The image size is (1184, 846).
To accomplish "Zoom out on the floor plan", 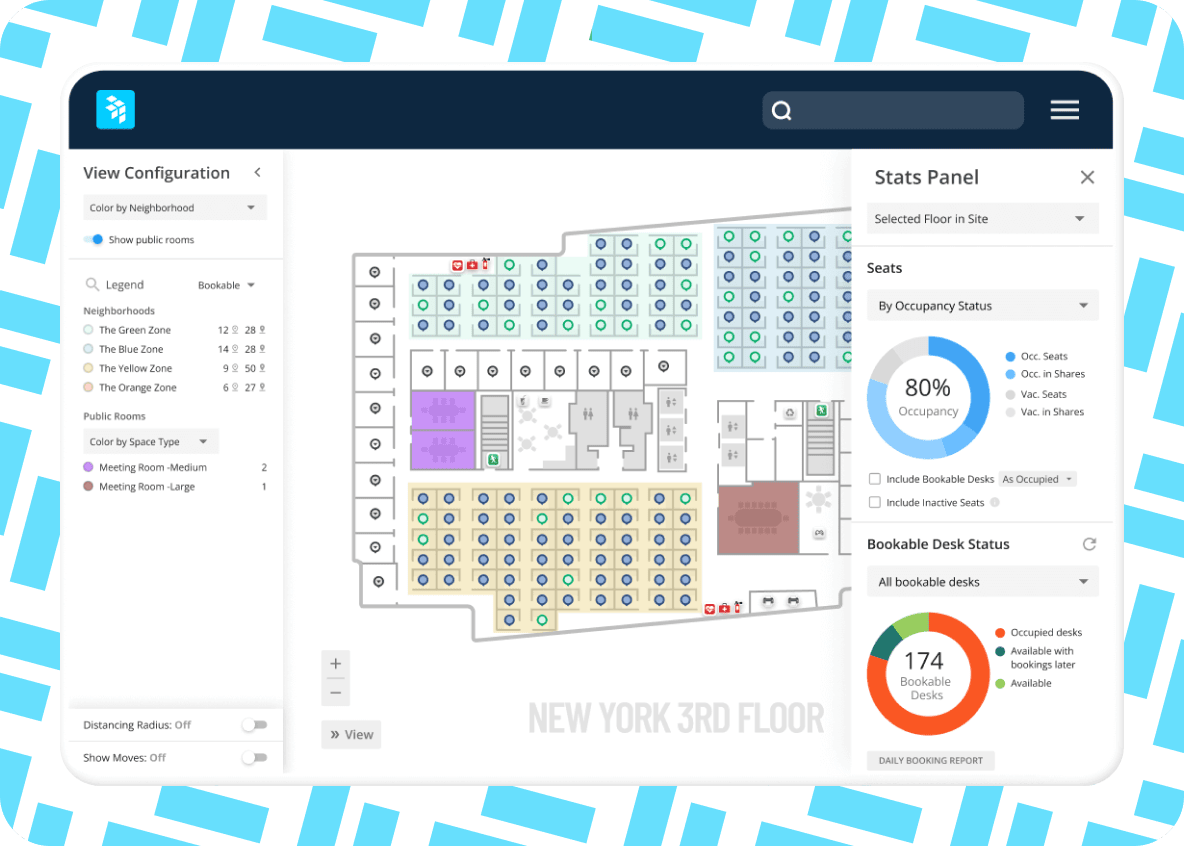I will click(335, 692).
